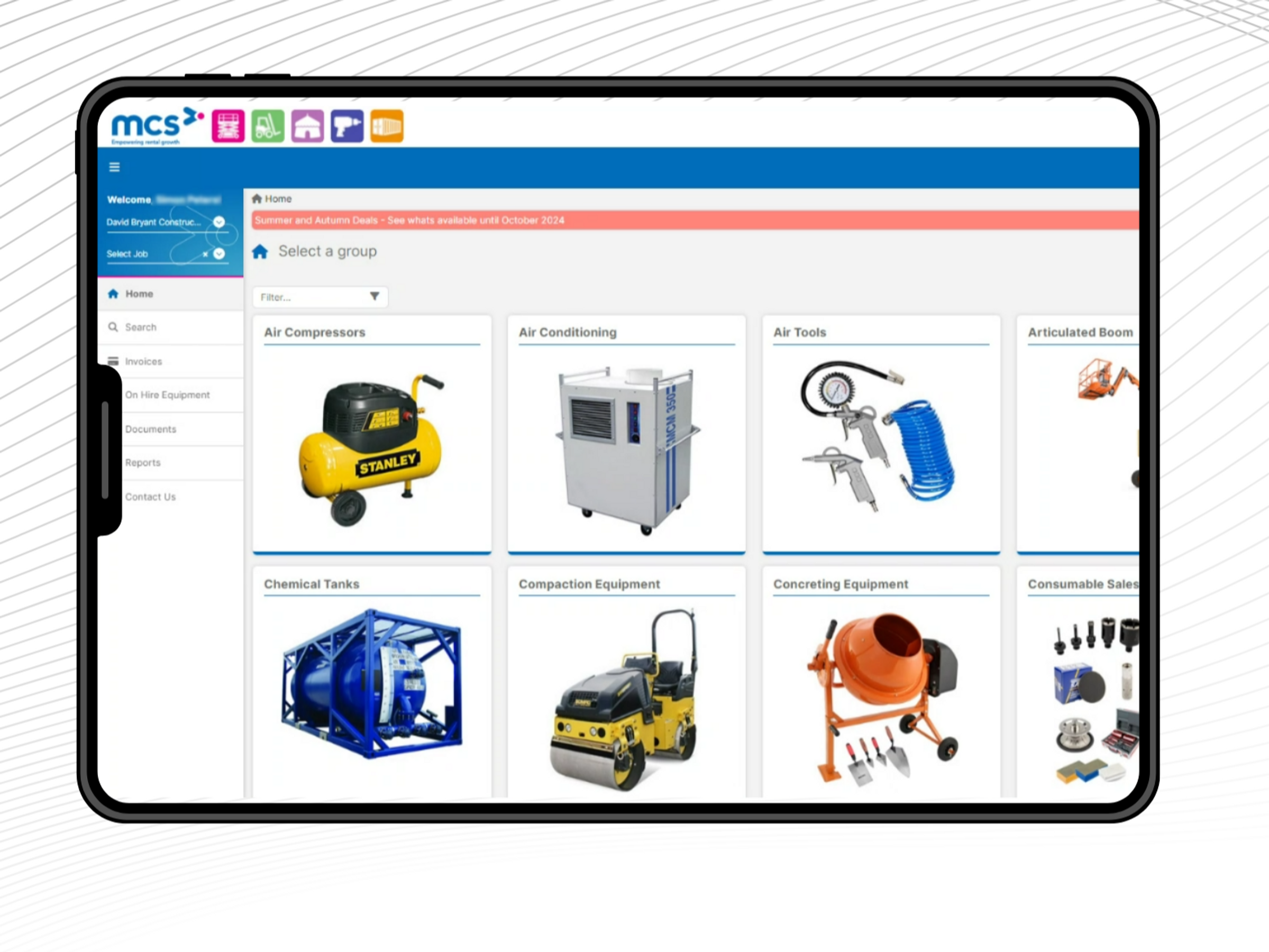Open the Air Conditioning group title
Viewport: 1269px width, 952px height.
click(x=568, y=333)
